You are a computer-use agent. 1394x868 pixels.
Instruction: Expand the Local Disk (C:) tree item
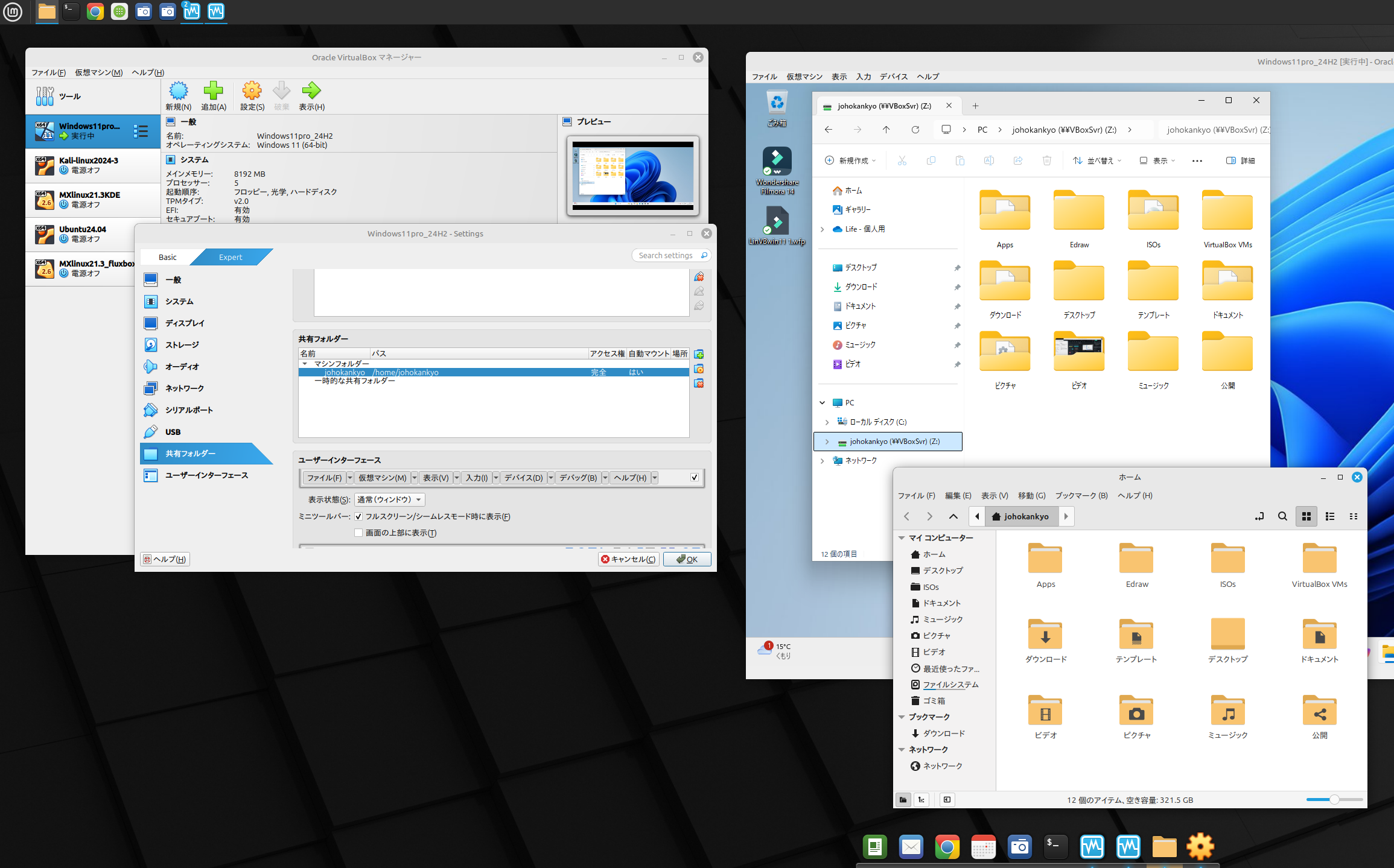point(827,422)
